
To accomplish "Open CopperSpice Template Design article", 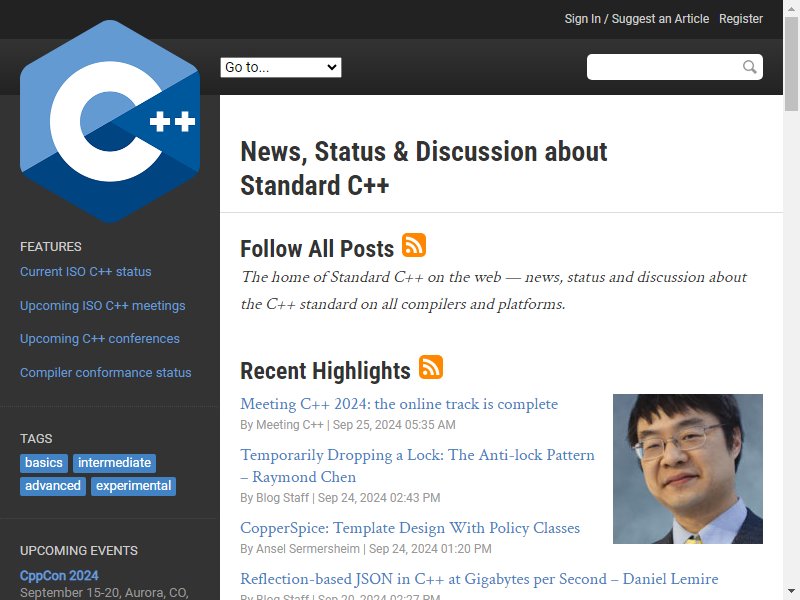I will (x=410, y=528).
